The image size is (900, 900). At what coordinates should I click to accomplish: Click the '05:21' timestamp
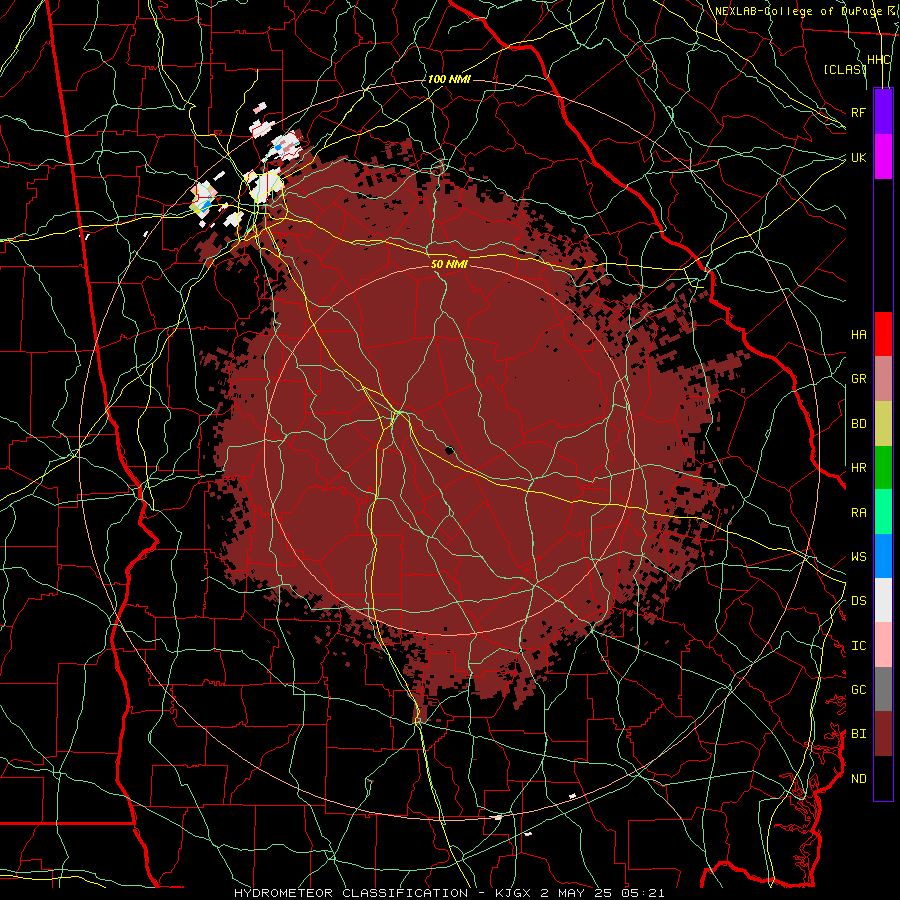645,893
